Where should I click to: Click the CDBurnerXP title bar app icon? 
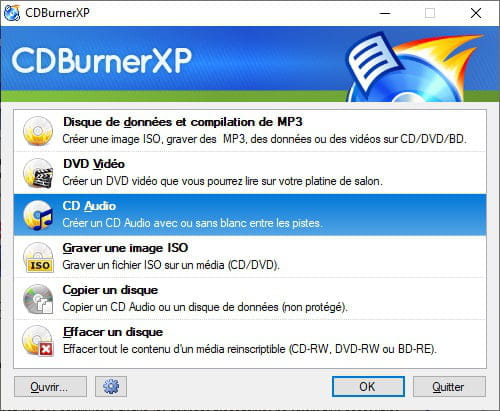coord(11,13)
